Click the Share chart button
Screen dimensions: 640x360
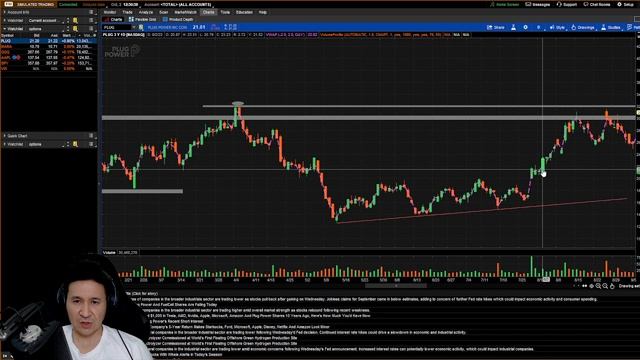[x=496, y=27]
